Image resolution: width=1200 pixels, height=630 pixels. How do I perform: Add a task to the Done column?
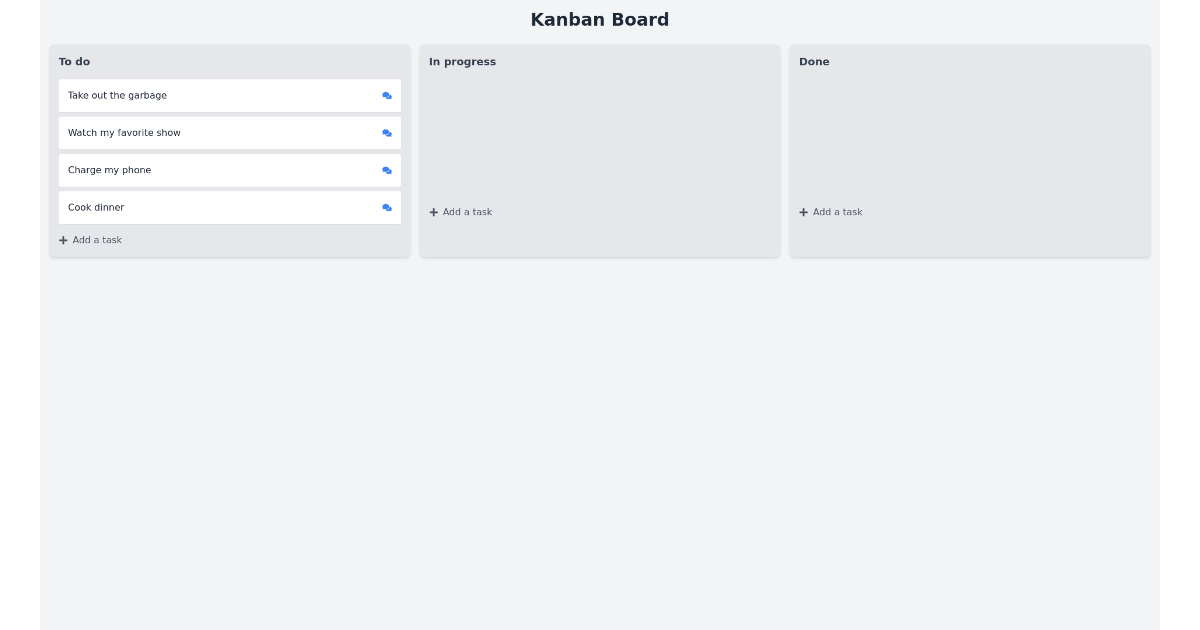[x=831, y=211]
